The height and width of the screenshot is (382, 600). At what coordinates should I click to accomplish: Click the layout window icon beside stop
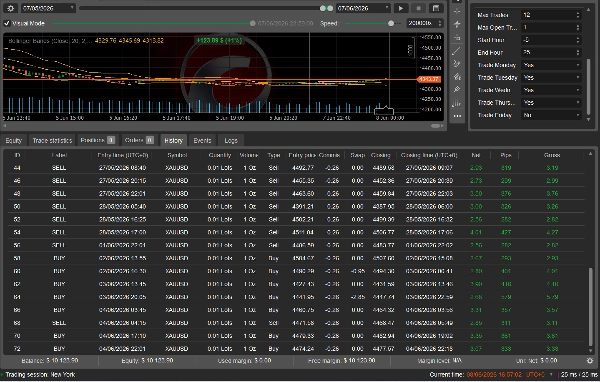(436, 8)
